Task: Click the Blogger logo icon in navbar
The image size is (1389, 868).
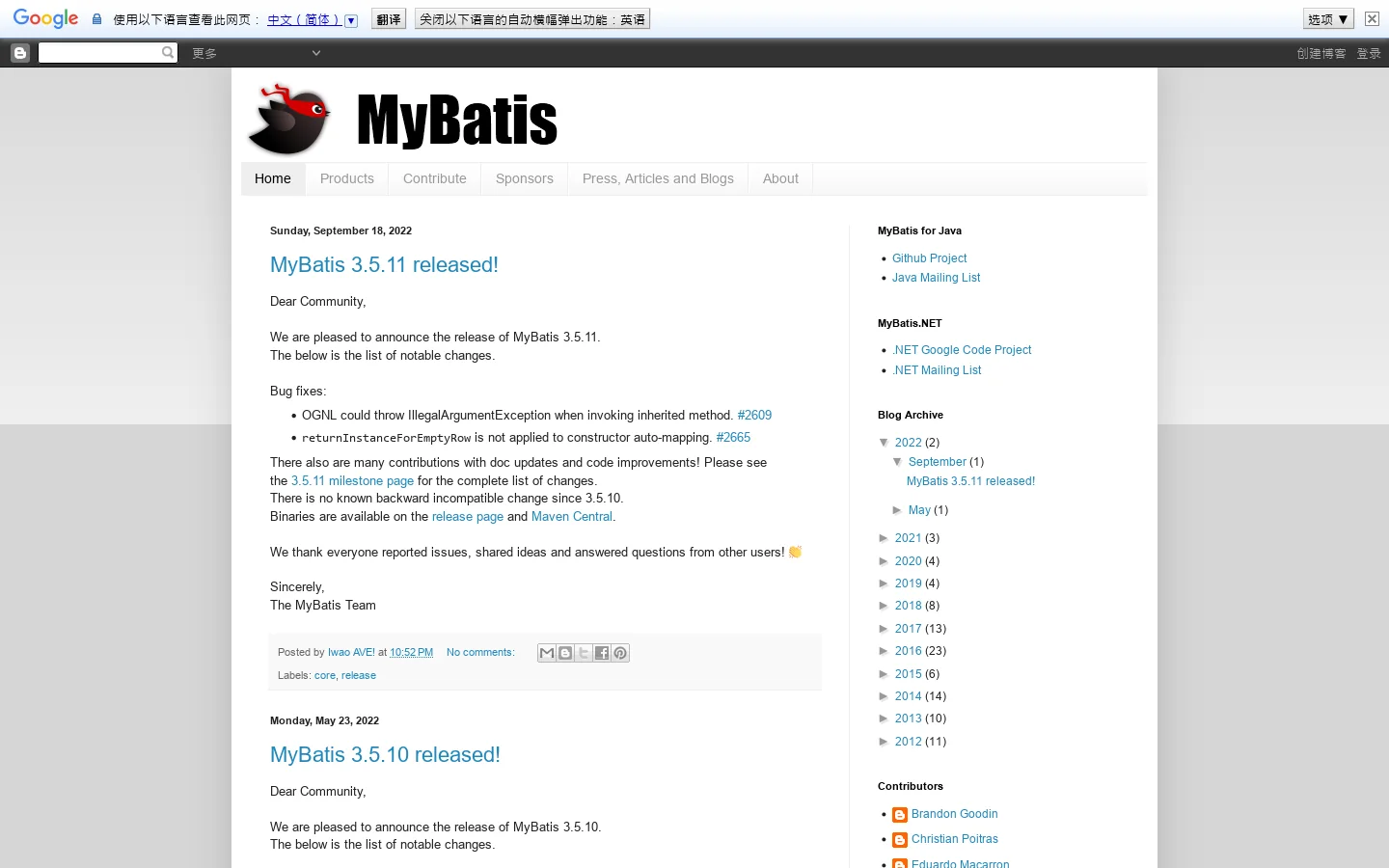Action: [20, 53]
